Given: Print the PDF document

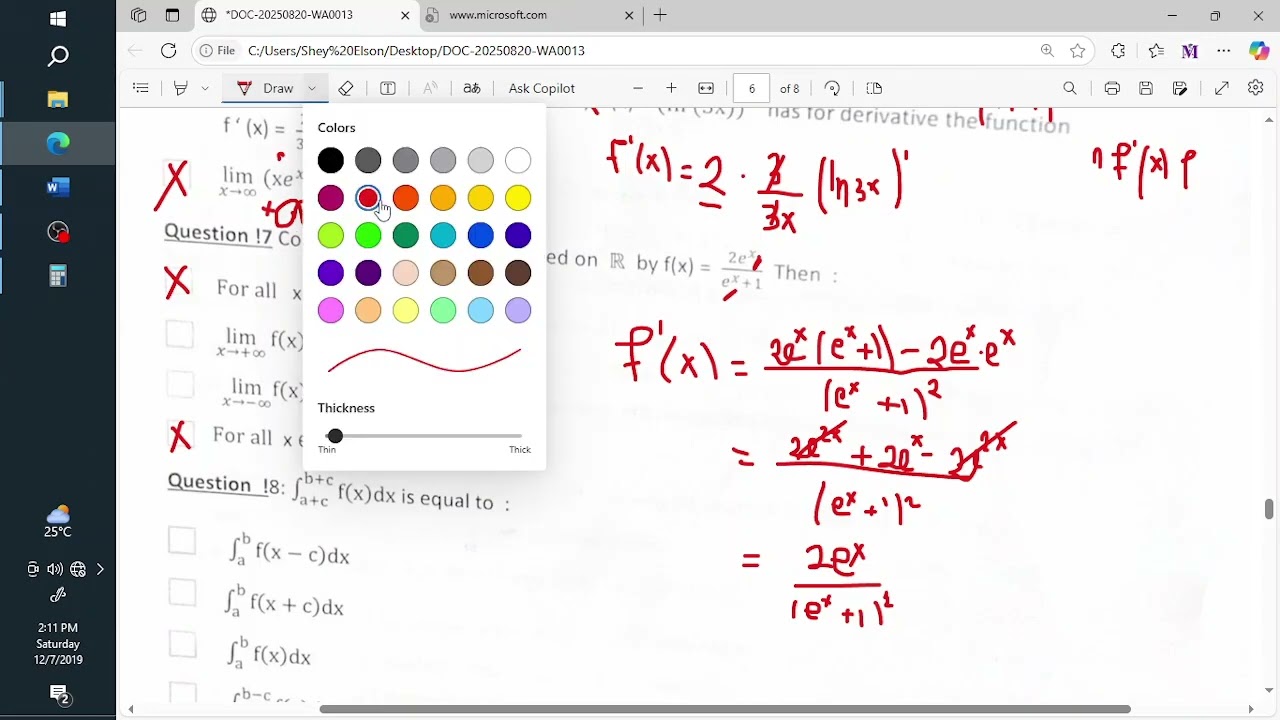Looking at the screenshot, I should 1112,88.
